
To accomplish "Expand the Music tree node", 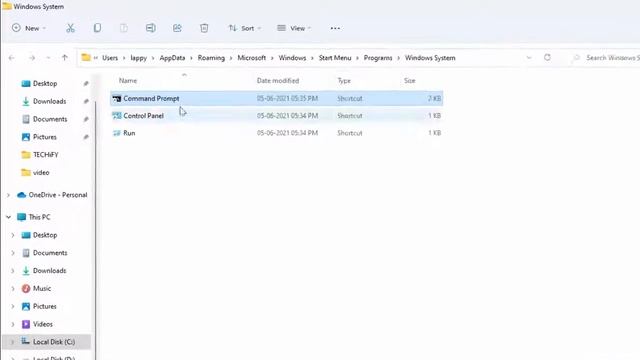I will tap(13, 289).
